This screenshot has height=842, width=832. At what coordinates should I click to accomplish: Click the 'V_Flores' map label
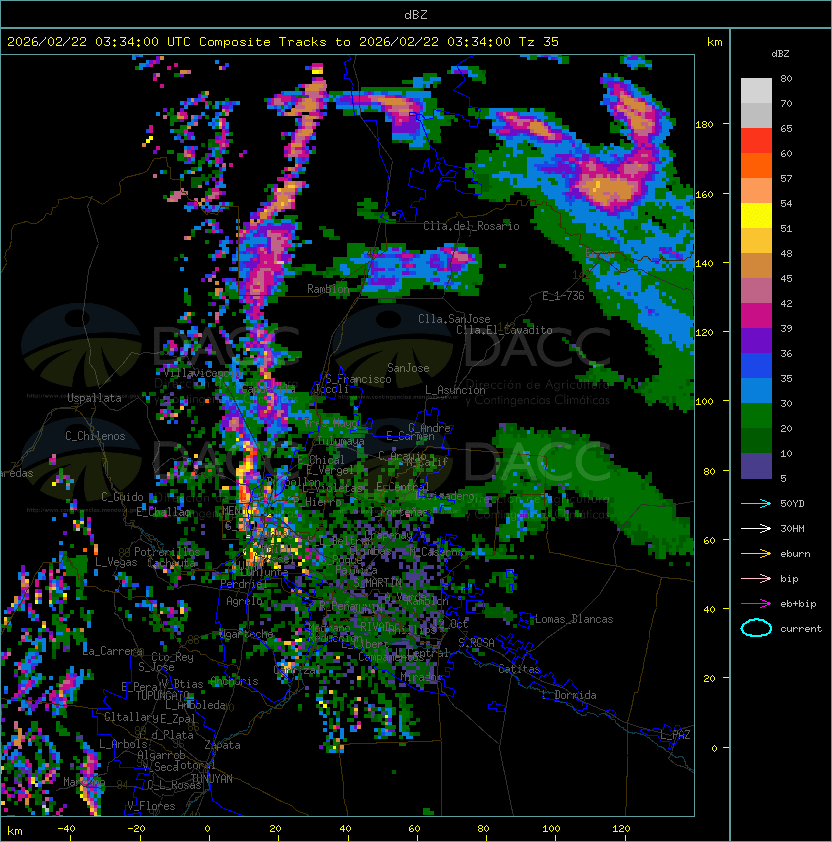[x=151, y=806]
